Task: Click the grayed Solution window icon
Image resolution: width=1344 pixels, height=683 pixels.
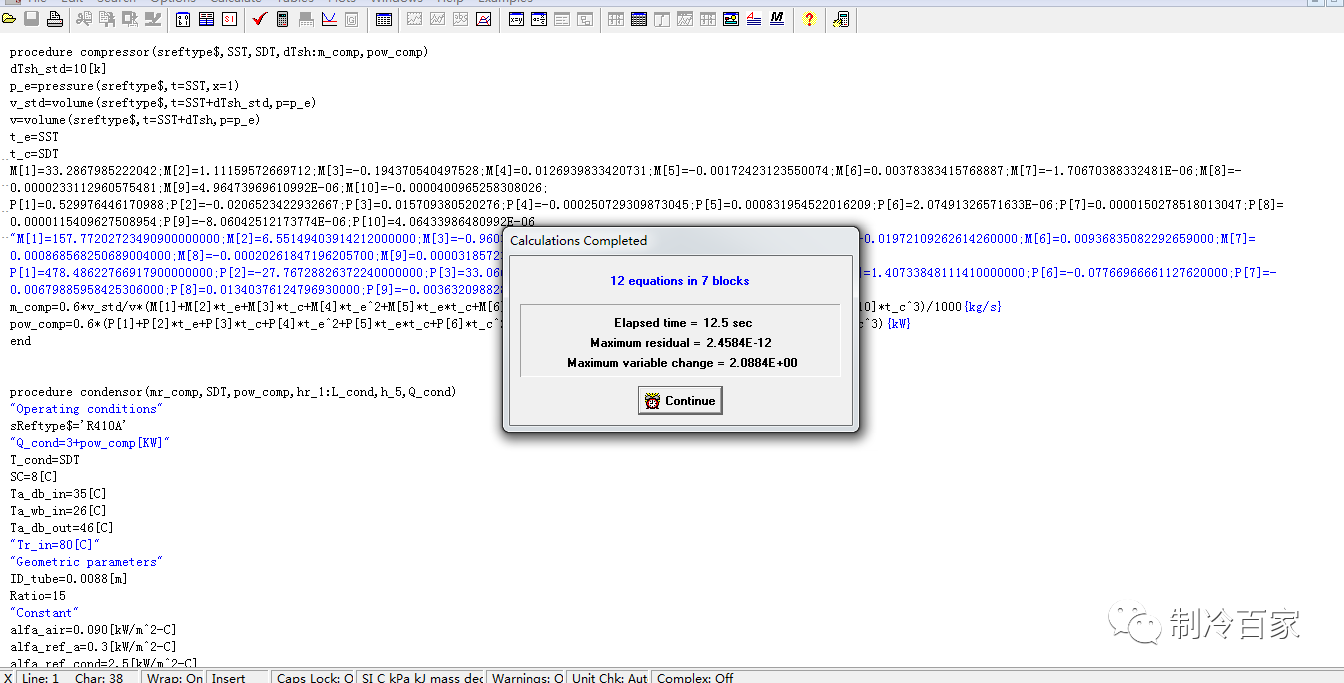Action: (x=562, y=19)
